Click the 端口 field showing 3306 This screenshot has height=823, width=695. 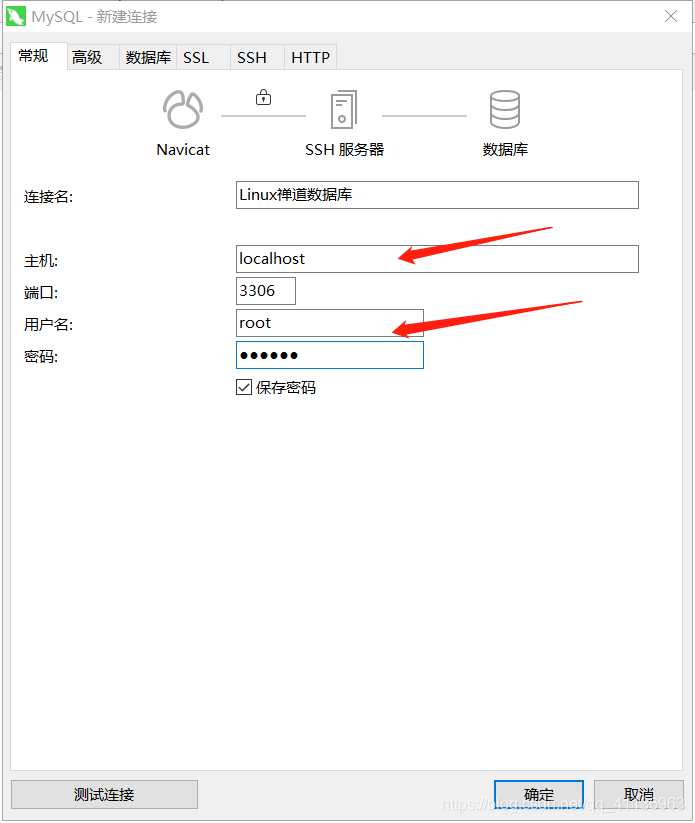(266, 291)
